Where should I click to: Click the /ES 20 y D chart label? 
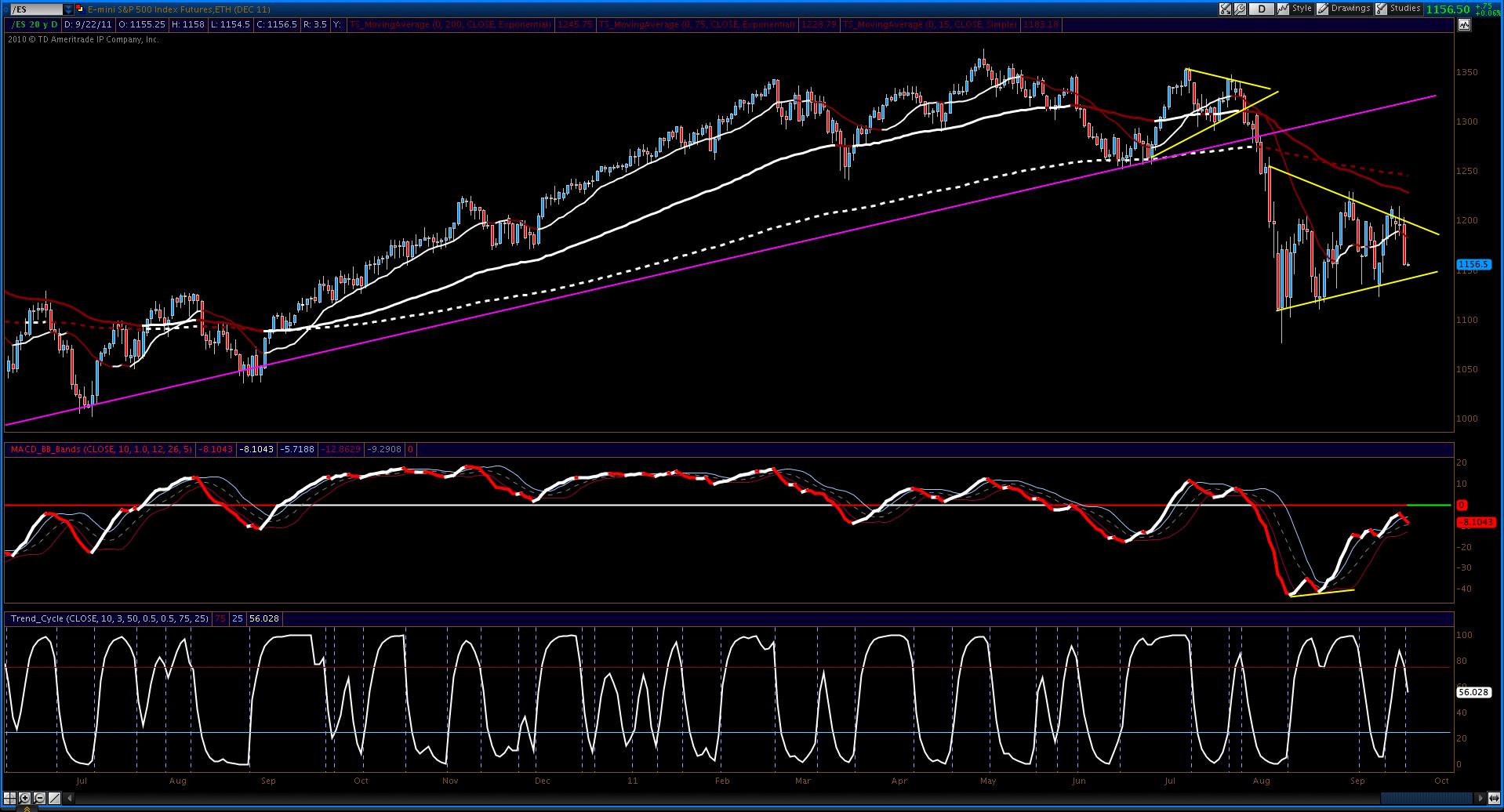[34, 25]
